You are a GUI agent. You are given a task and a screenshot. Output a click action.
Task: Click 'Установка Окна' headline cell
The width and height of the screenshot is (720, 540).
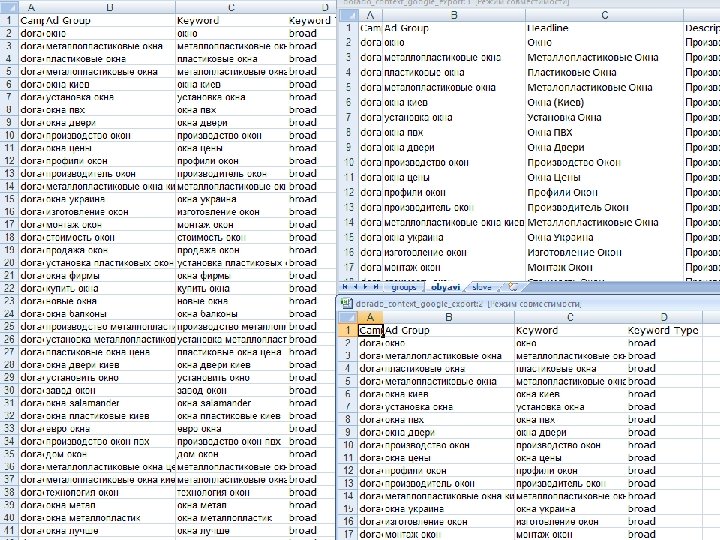tap(605, 118)
